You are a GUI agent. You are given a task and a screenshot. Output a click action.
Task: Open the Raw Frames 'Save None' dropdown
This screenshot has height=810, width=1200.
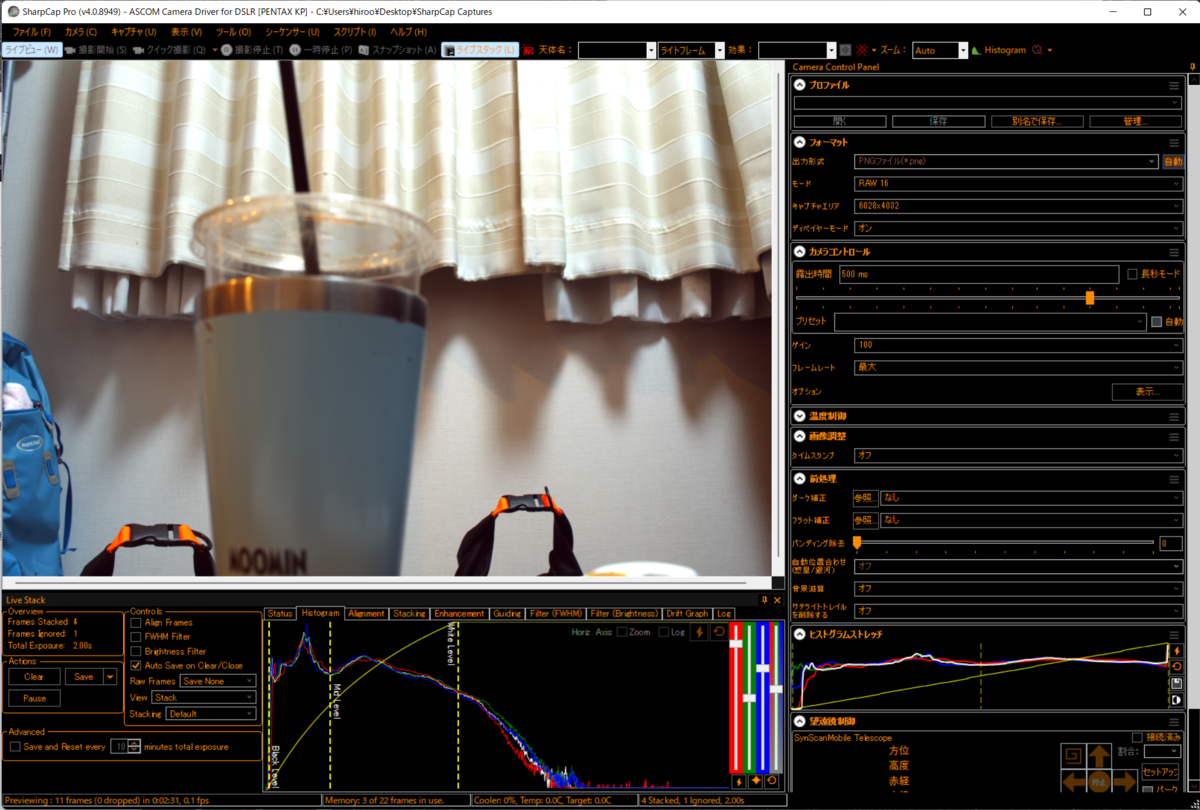coord(218,681)
